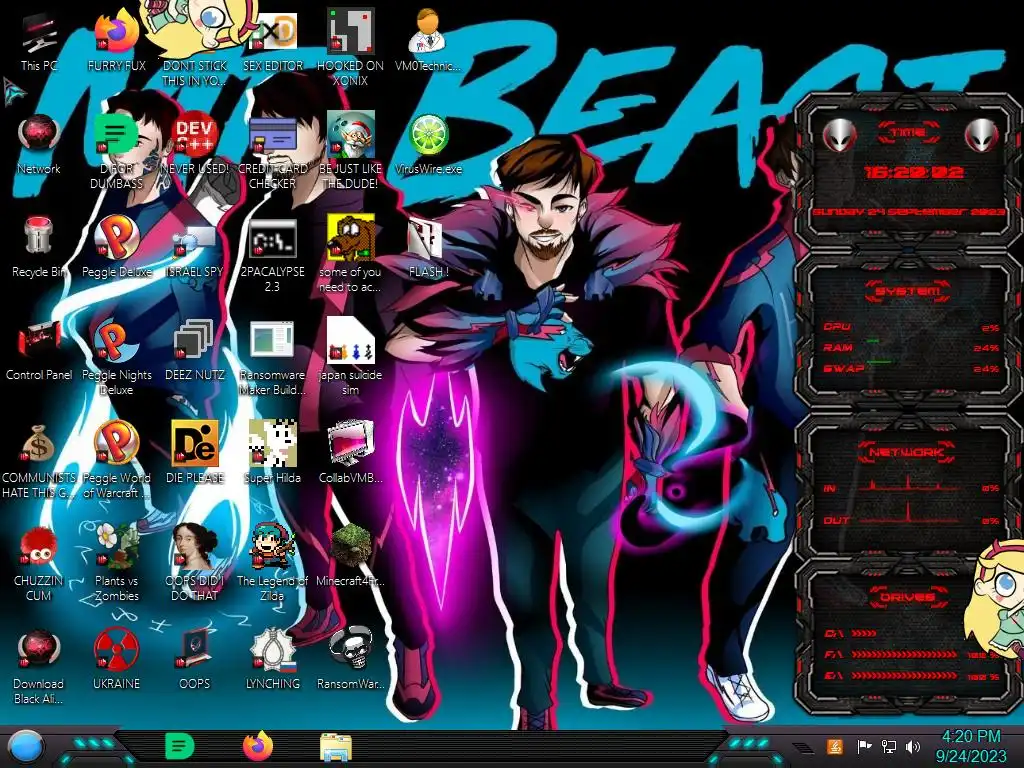Open the BE JUST LIKE THE DUDE! icon
The height and width of the screenshot is (768, 1024).
click(350, 152)
